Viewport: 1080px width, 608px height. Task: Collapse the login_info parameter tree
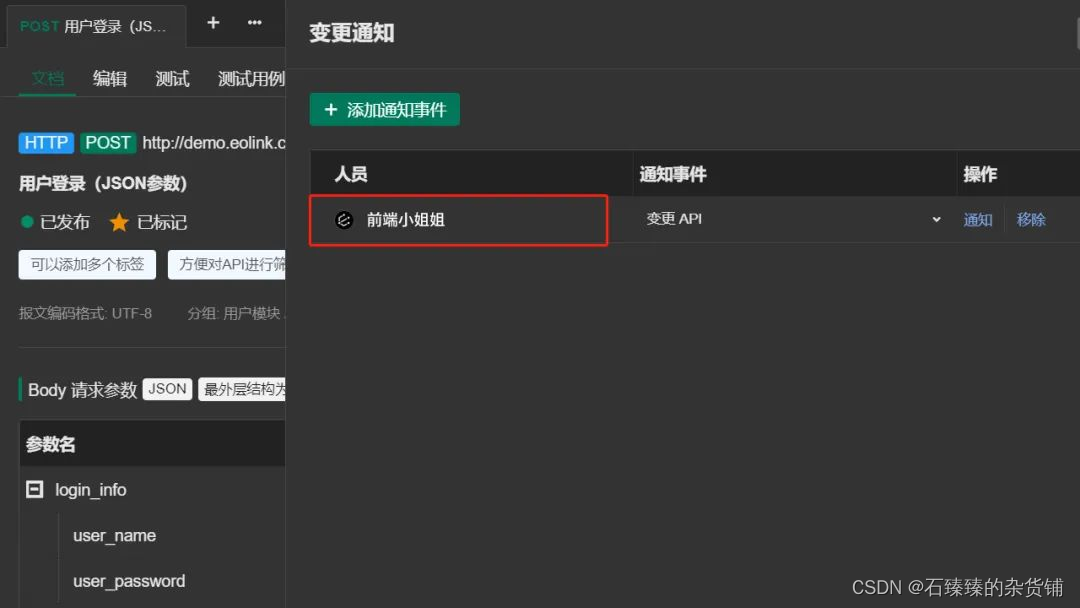tap(34, 489)
